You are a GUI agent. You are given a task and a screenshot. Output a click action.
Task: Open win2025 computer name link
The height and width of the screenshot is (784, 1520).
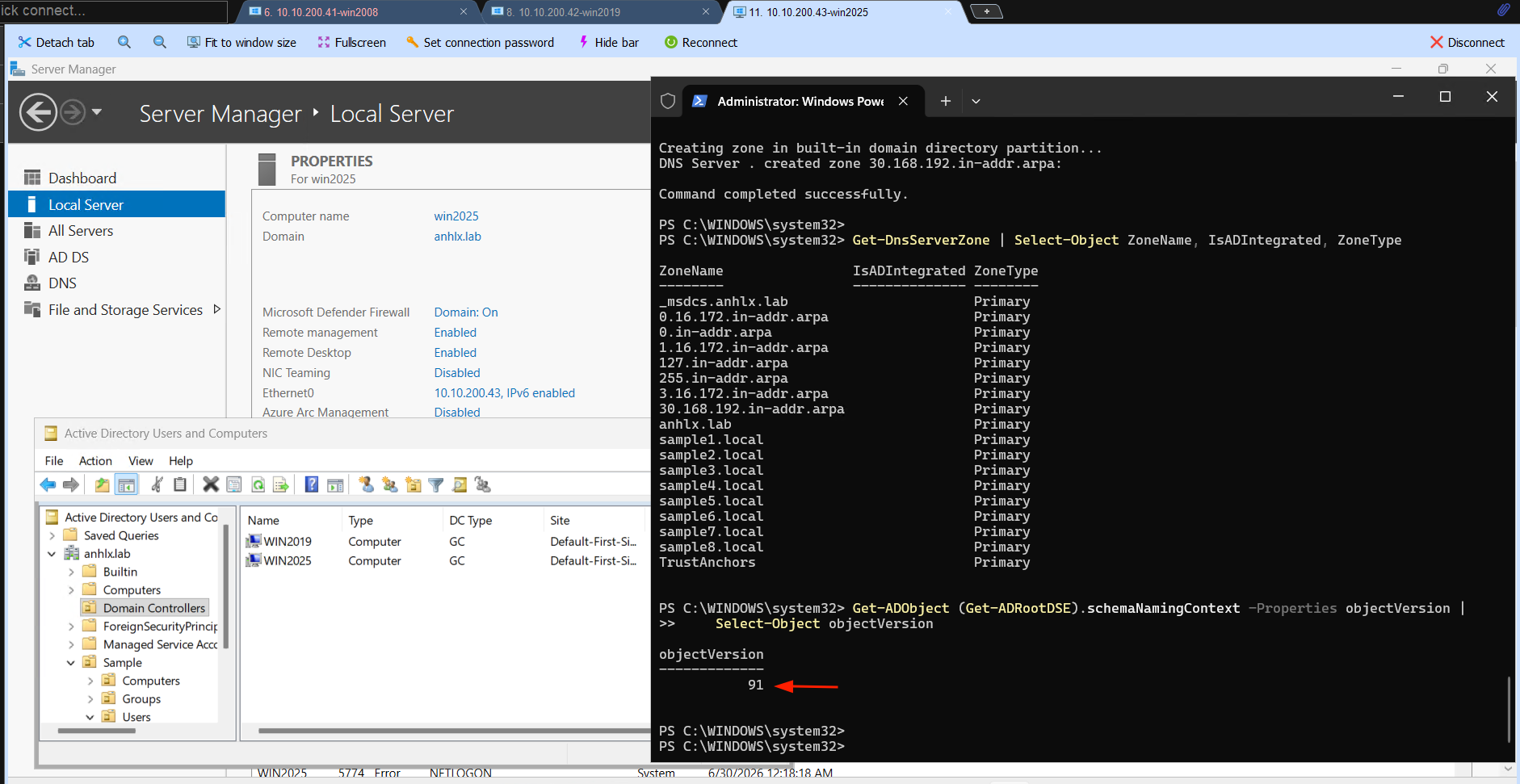pos(456,216)
